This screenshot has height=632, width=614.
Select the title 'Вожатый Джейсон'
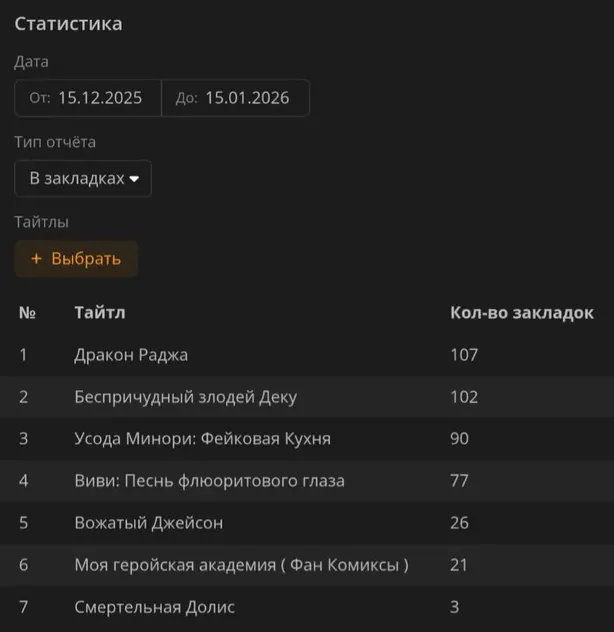tap(148, 523)
